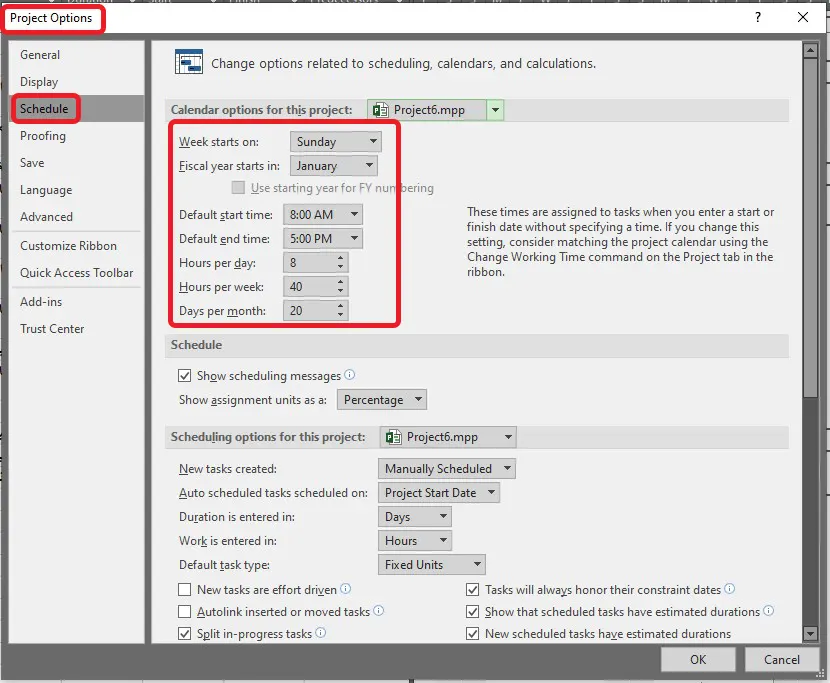The image size is (830, 683).
Task: Click info icon beside Autolink inserted or moved tasks
Action: pos(379,611)
